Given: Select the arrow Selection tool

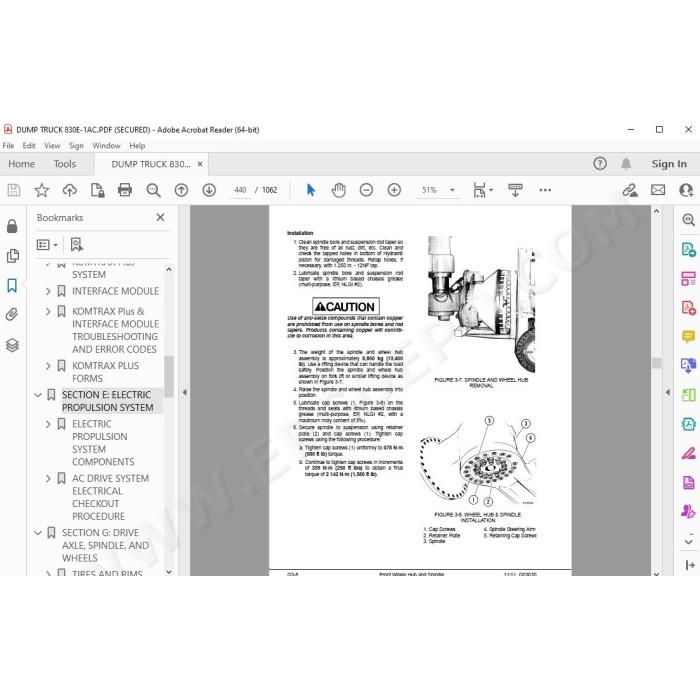Looking at the screenshot, I should click(x=311, y=190).
